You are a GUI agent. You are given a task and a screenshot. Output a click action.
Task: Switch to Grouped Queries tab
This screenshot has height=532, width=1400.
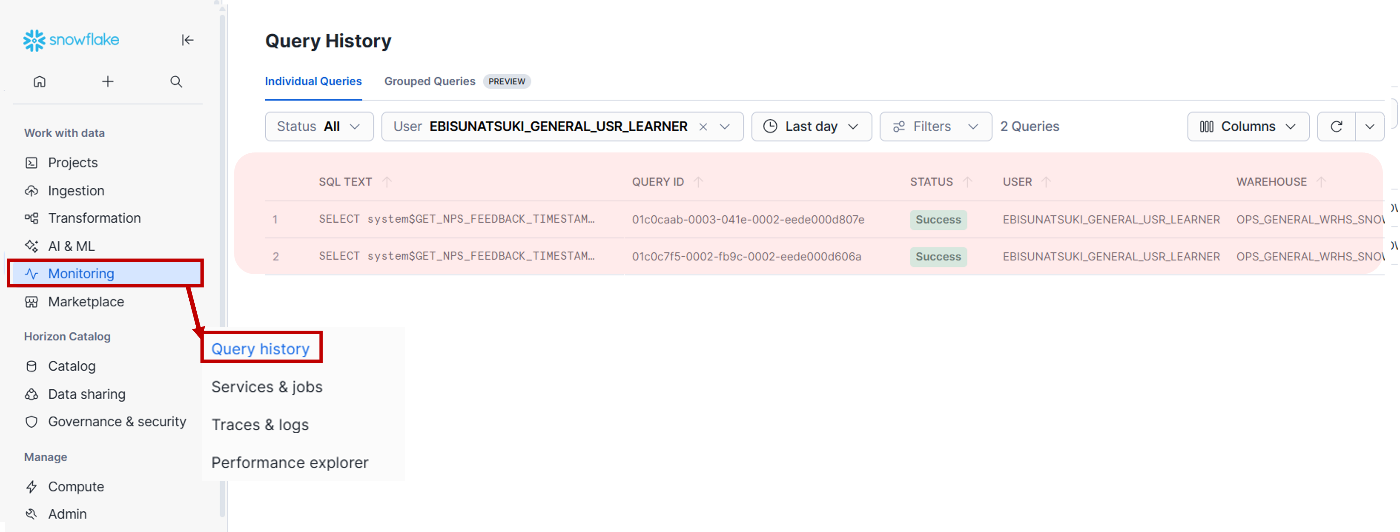pyautogui.click(x=430, y=81)
